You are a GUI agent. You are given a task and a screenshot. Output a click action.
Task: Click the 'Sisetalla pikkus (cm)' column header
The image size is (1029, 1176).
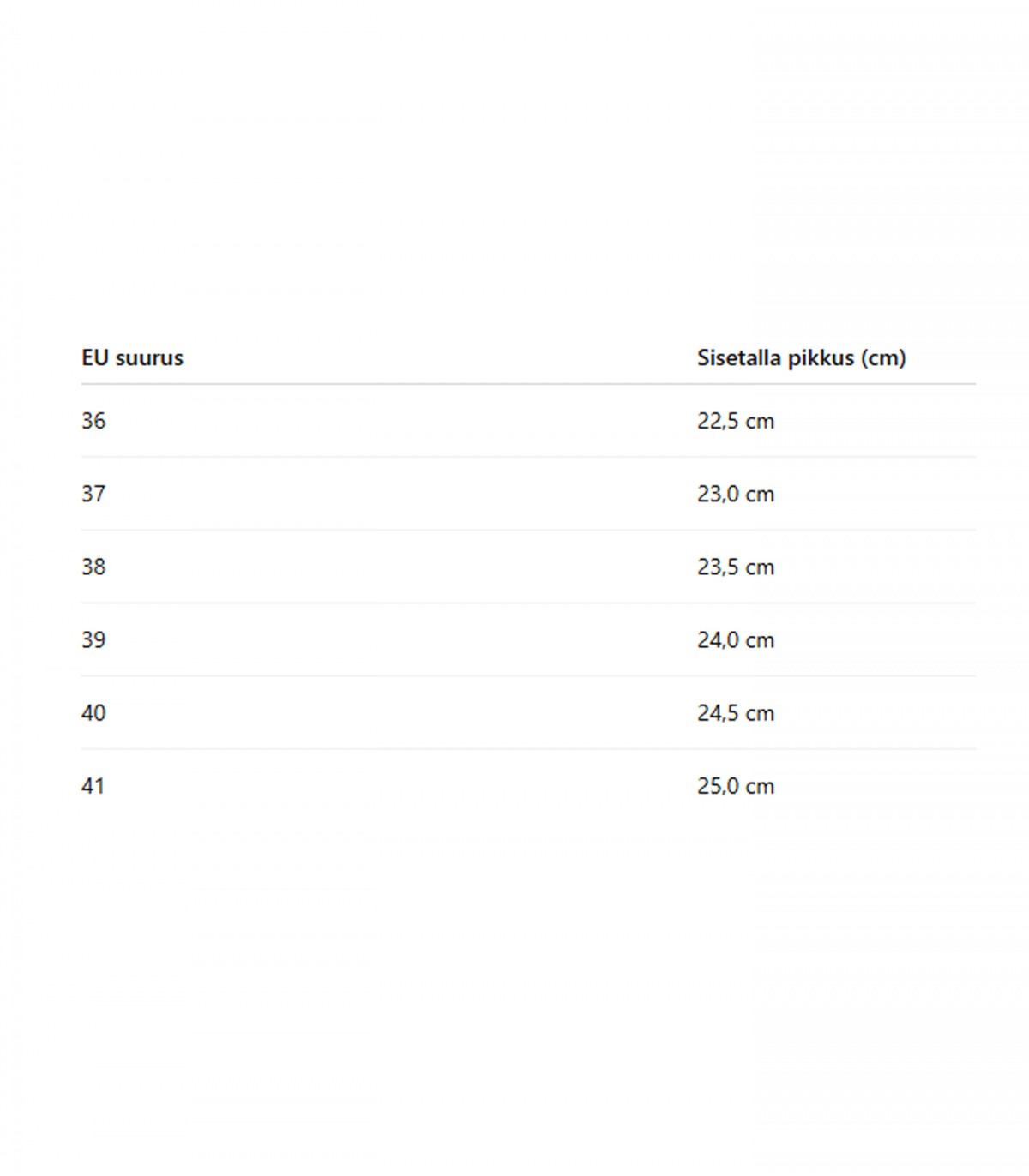801,357
